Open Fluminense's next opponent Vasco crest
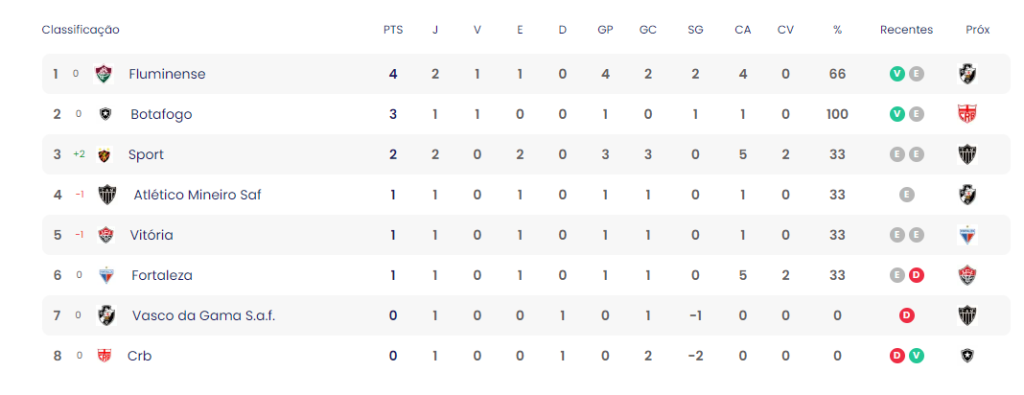The image size is (1024, 395). pyautogui.click(x=967, y=74)
